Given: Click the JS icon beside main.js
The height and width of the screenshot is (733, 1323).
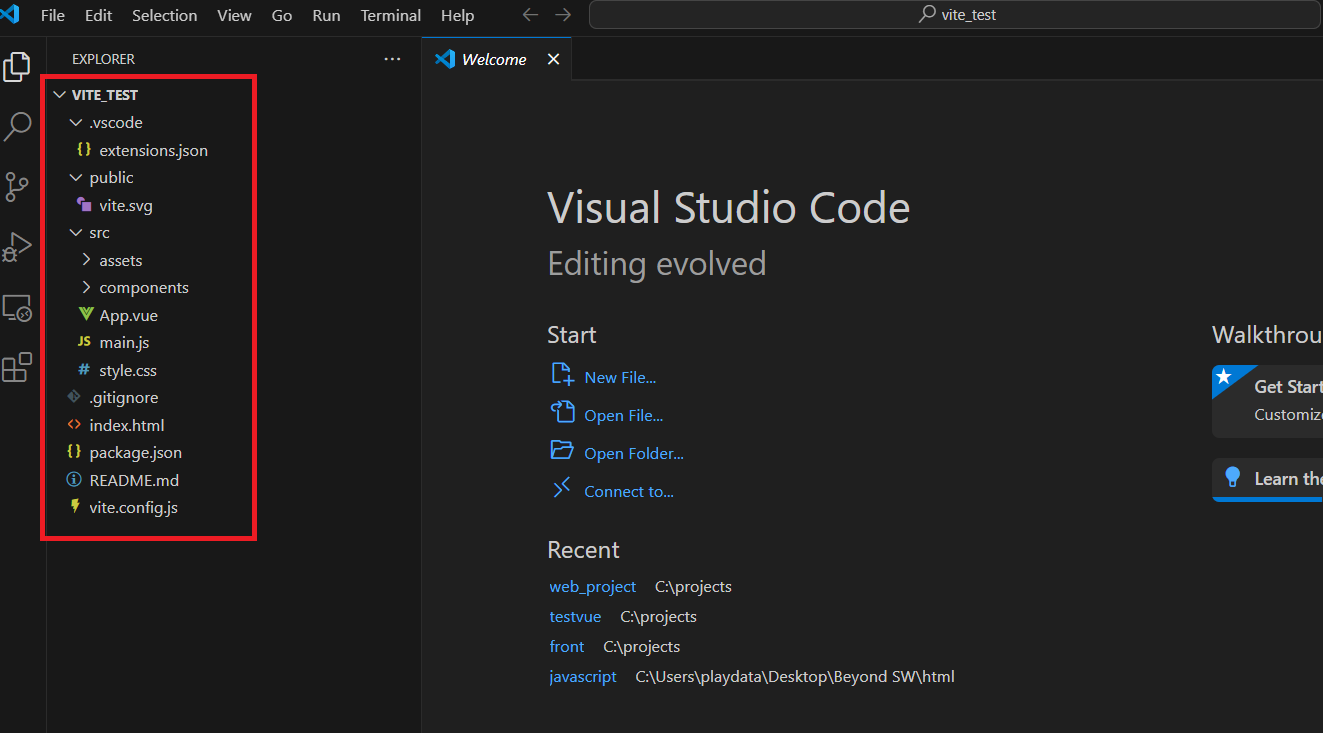Looking at the screenshot, I should (x=84, y=342).
